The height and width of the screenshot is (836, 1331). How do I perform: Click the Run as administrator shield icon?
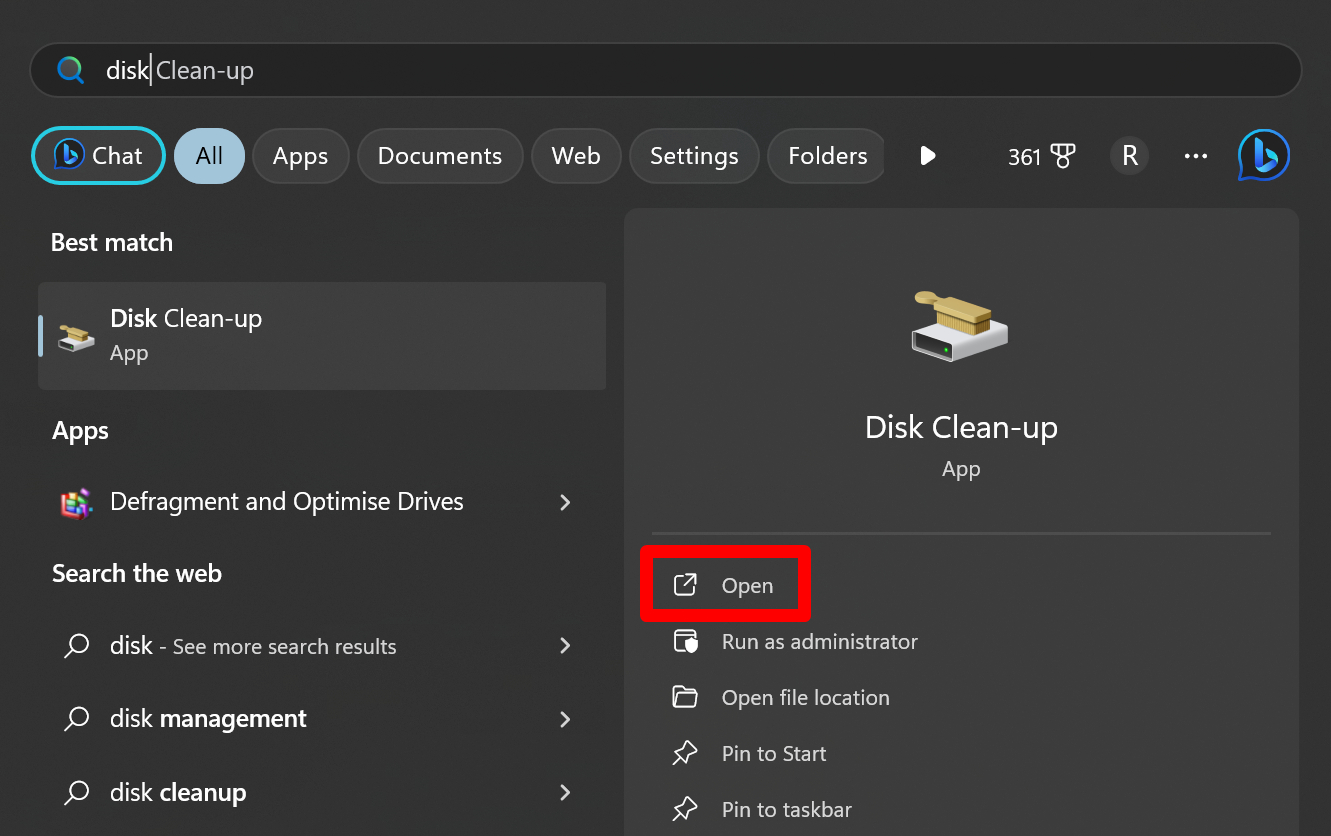[685, 641]
